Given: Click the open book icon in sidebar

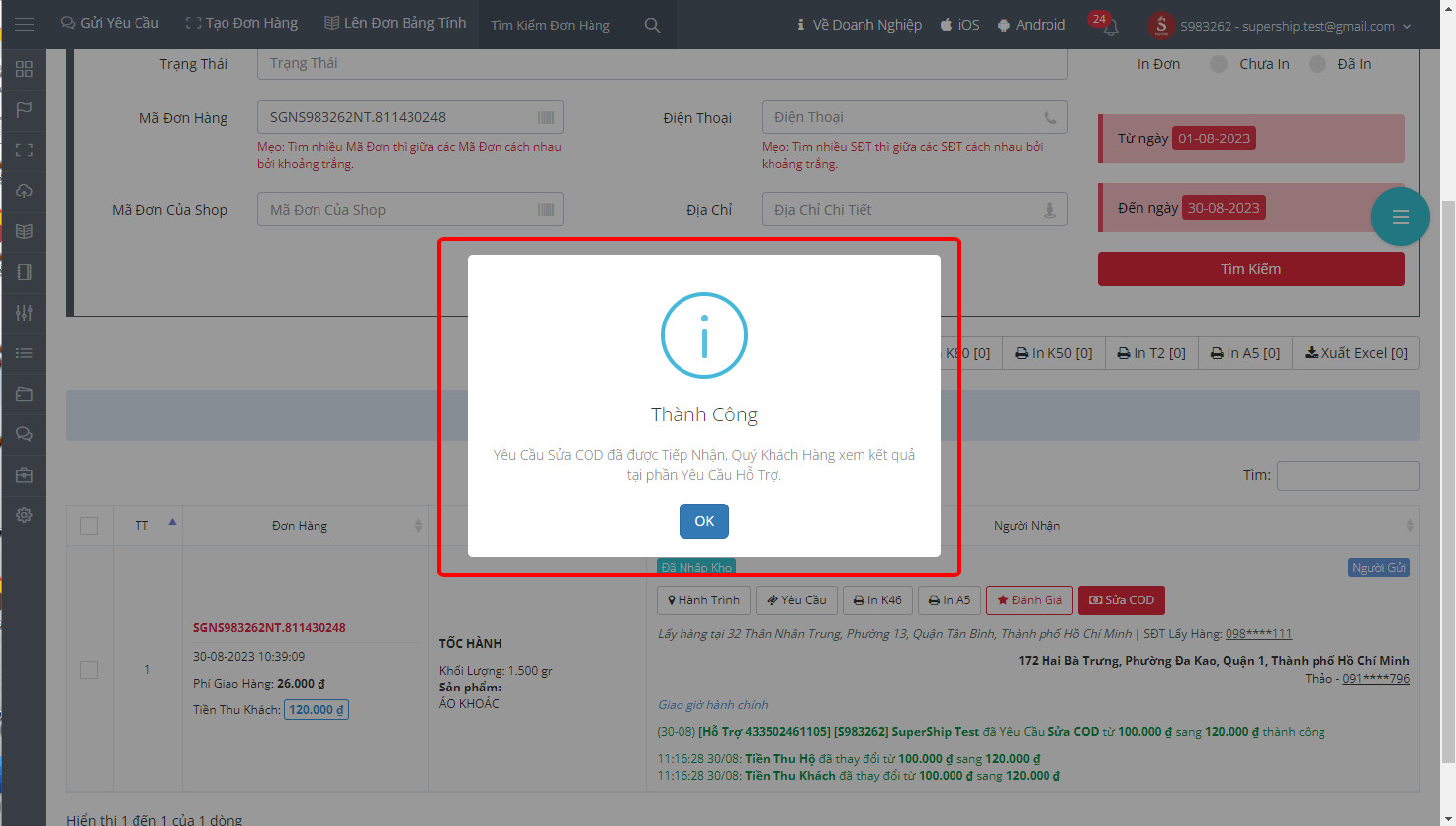Looking at the screenshot, I should click(24, 231).
